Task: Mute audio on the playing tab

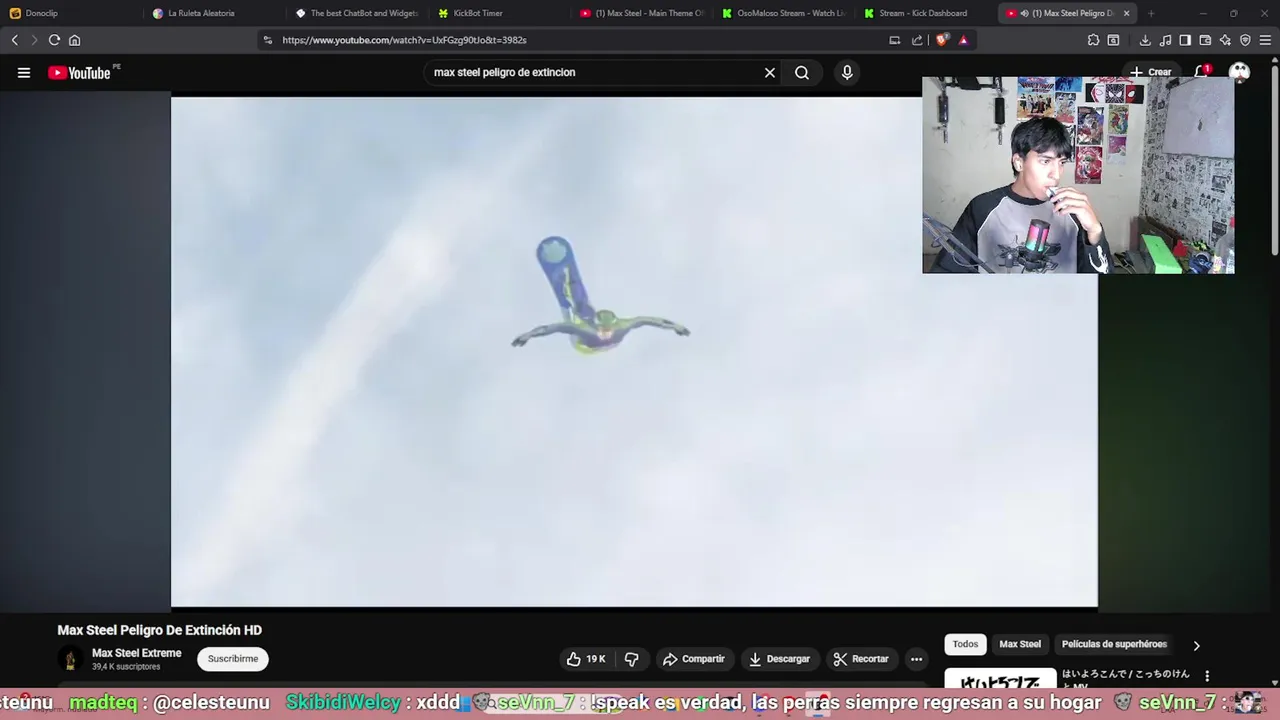Action: (x=1024, y=13)
